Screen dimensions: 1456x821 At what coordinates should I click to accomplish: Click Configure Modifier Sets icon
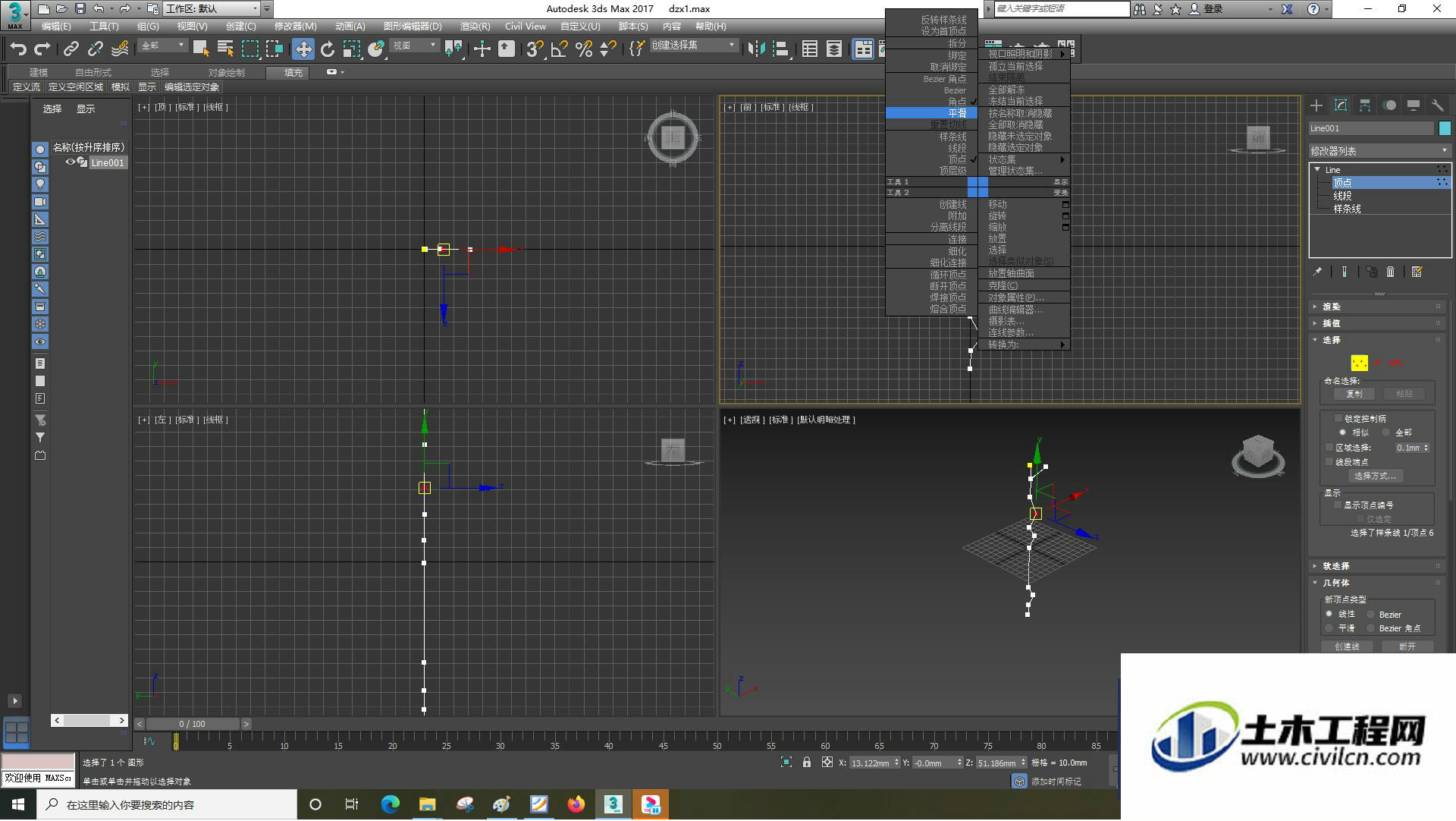[x=1417, y=272]
